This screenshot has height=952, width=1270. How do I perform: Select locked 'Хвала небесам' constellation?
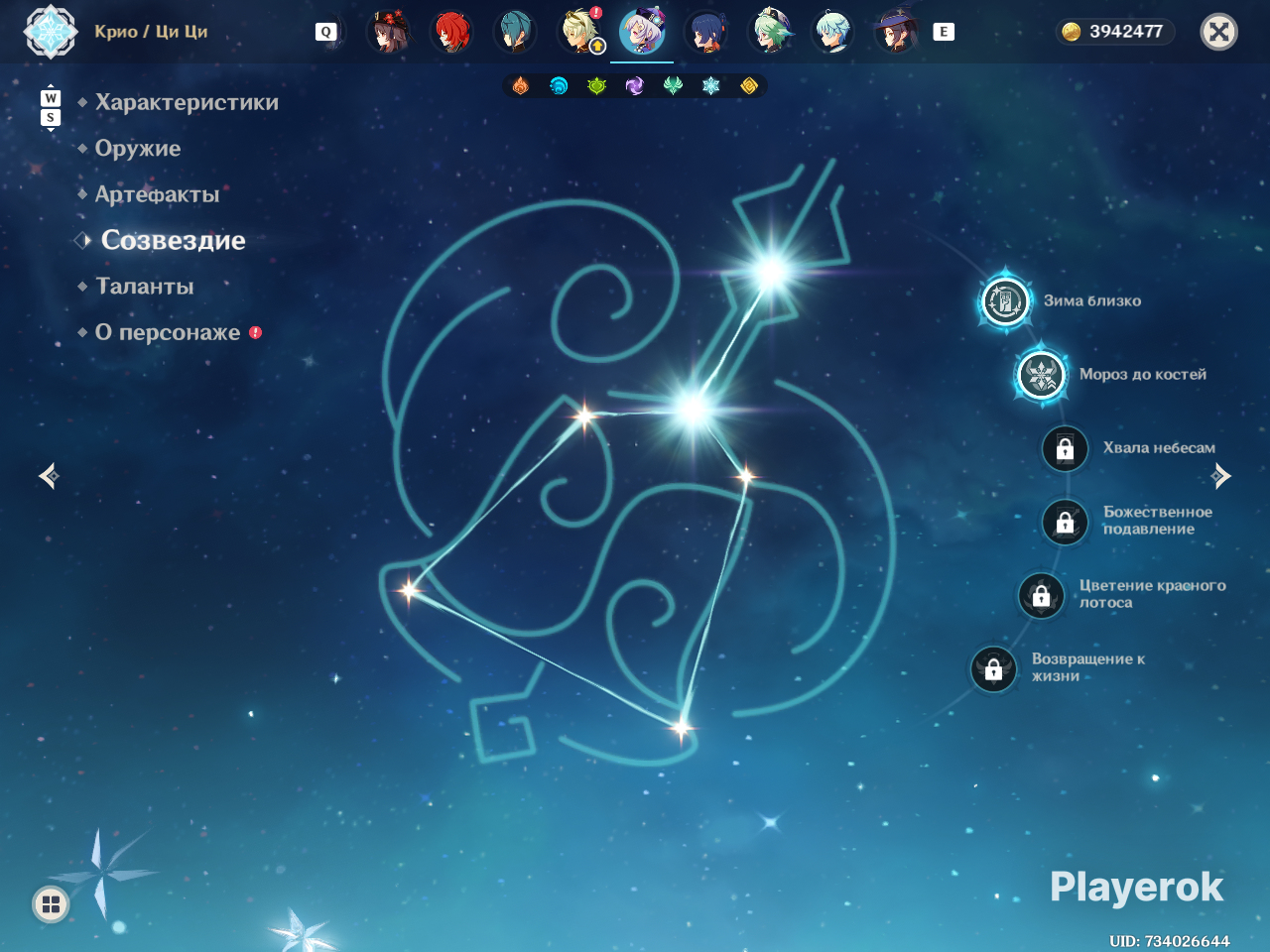point(1065,448)
